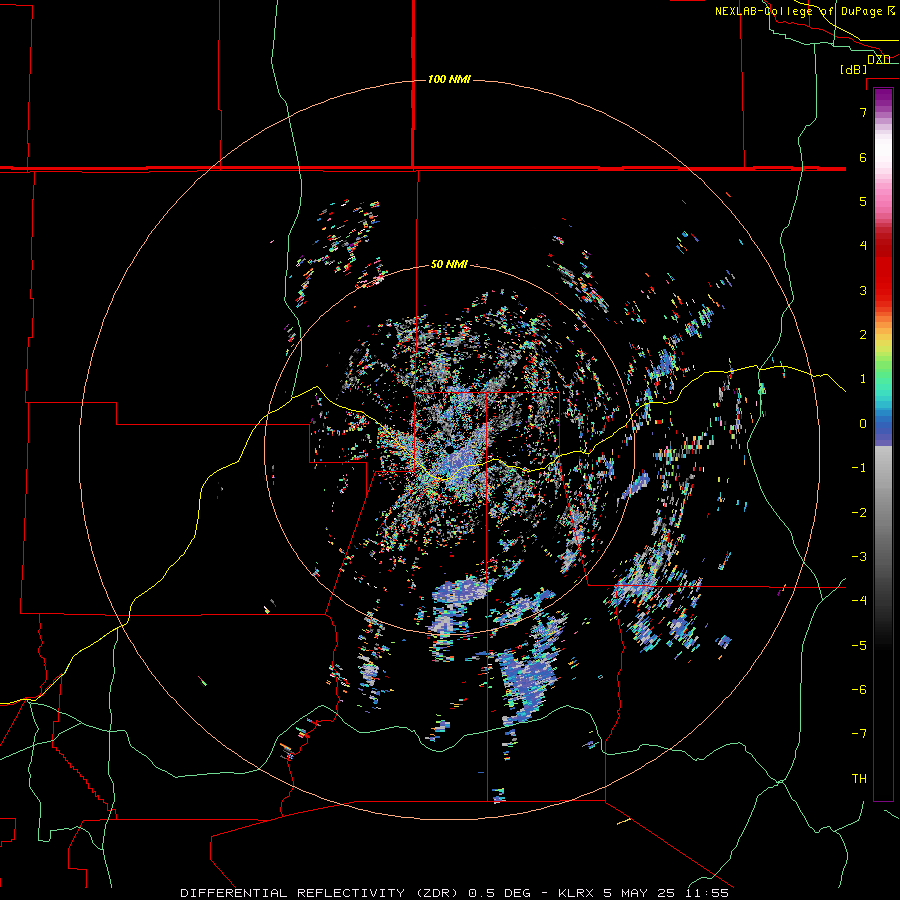The width and height of the screenshot is (900, 900).
Task: Click the 0 value on color scale
Action: [863, 424]
